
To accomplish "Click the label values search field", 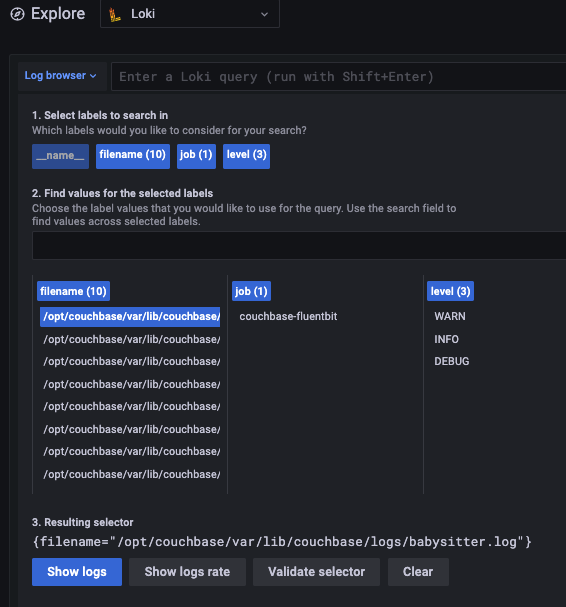I will tap(299, 245).
